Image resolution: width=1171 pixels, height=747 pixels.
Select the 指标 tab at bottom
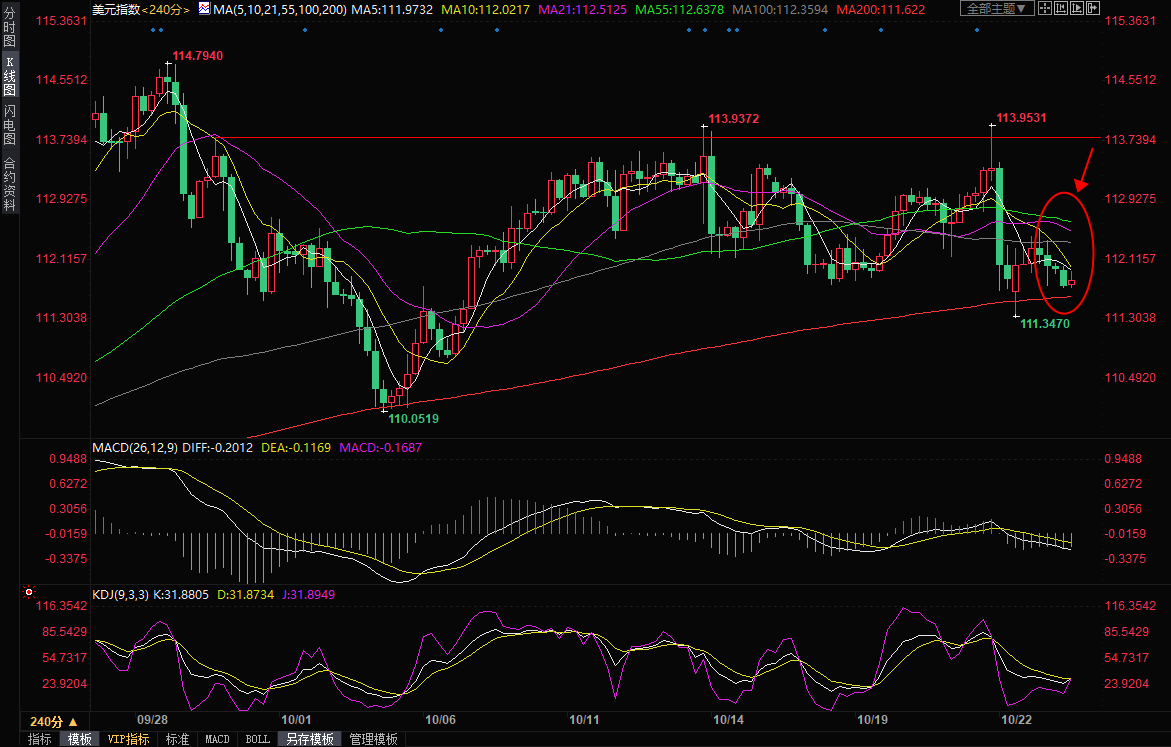tap(40, 739)
